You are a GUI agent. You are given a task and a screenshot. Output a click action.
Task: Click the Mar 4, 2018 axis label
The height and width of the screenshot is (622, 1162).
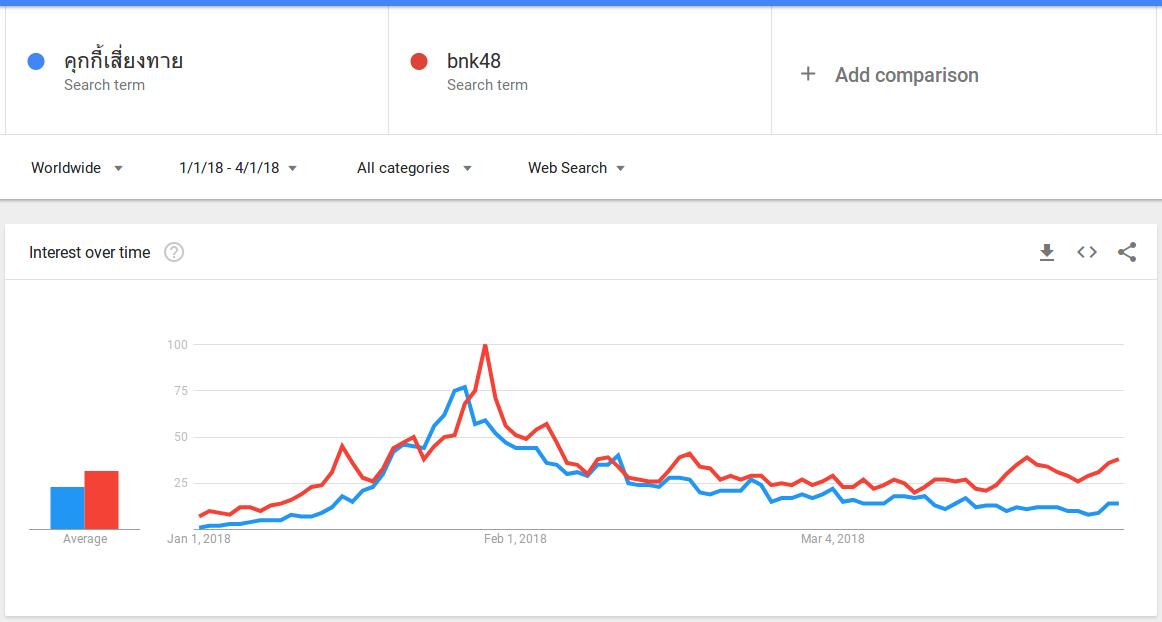[832, 539]
